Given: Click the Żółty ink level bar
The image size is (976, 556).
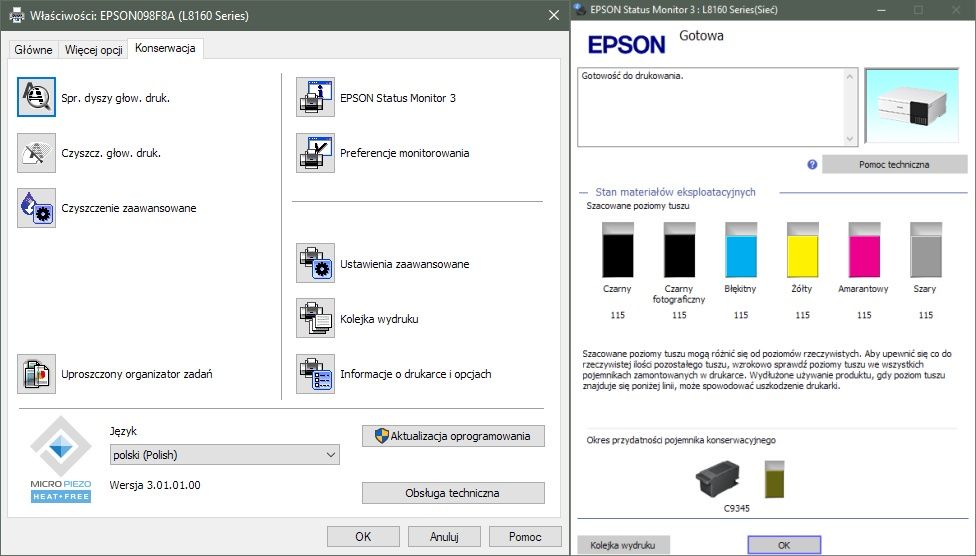Looking at the screenshot, I should click(802, 250).
